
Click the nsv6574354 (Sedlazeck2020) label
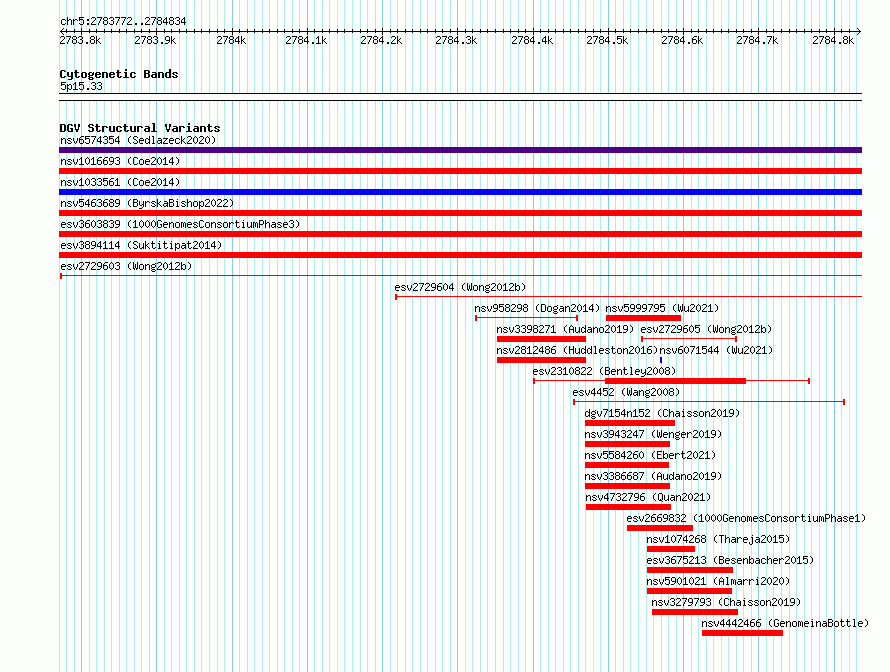[138, 140]
